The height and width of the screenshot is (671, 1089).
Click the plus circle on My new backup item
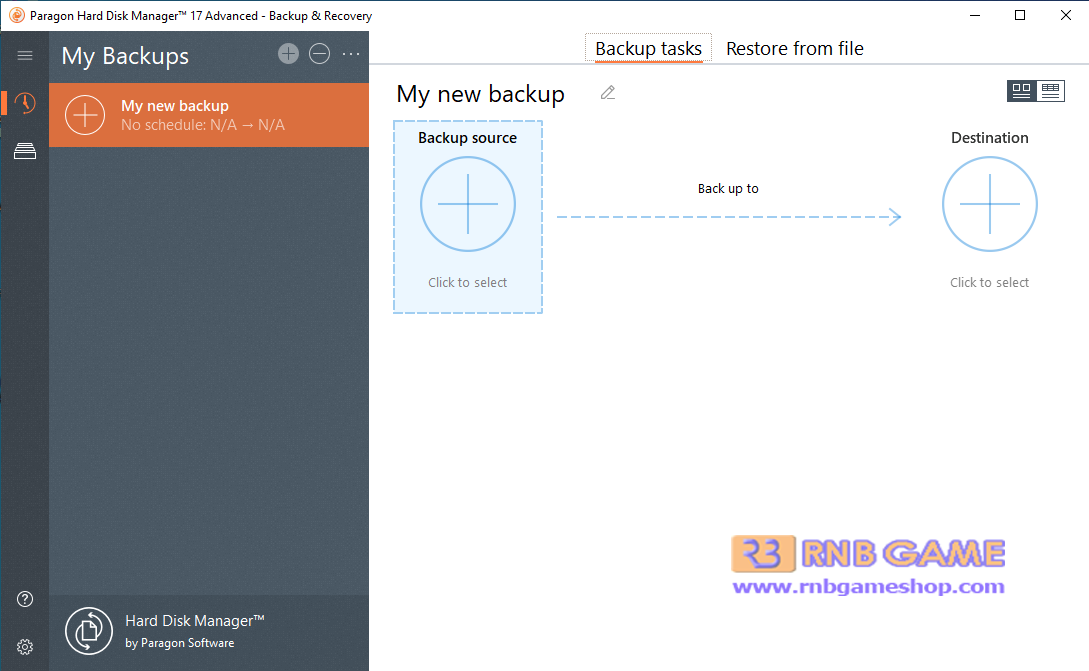(x=85, y=115)
